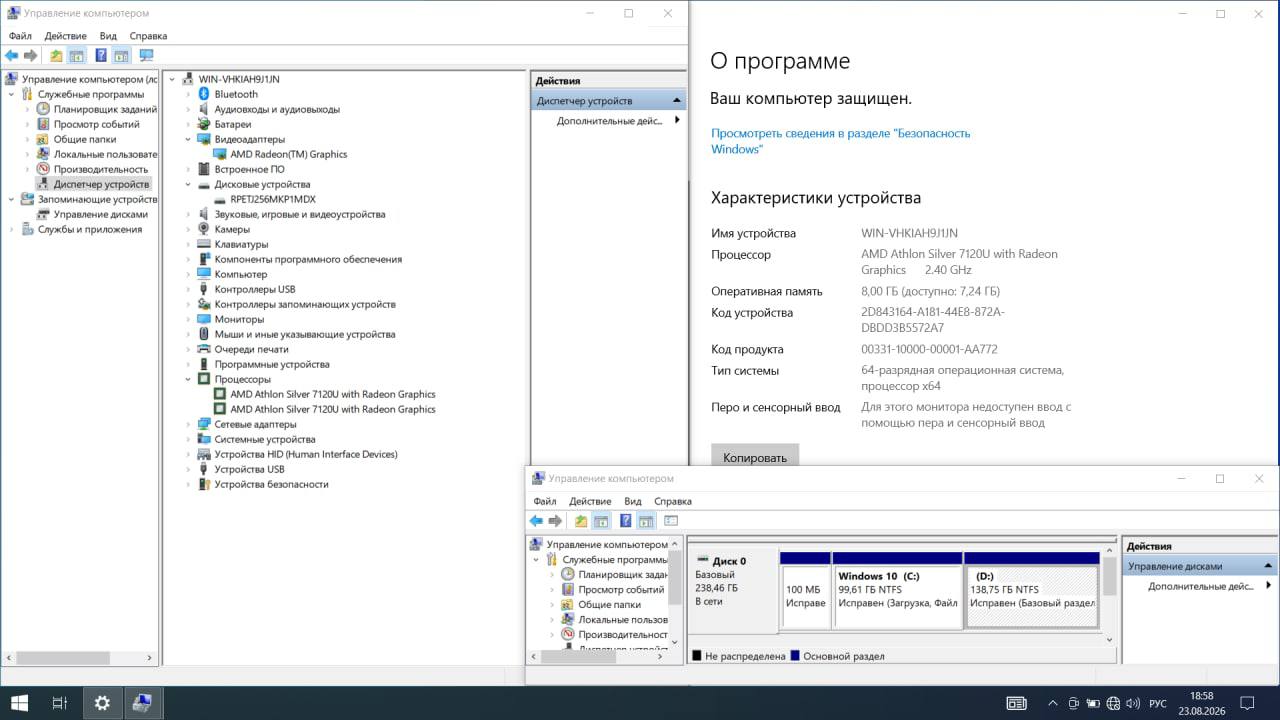This screenshot has width=1280, height=720.
Task: Open Действие menu in Disk Management window
Action: (x=590, y=501)
